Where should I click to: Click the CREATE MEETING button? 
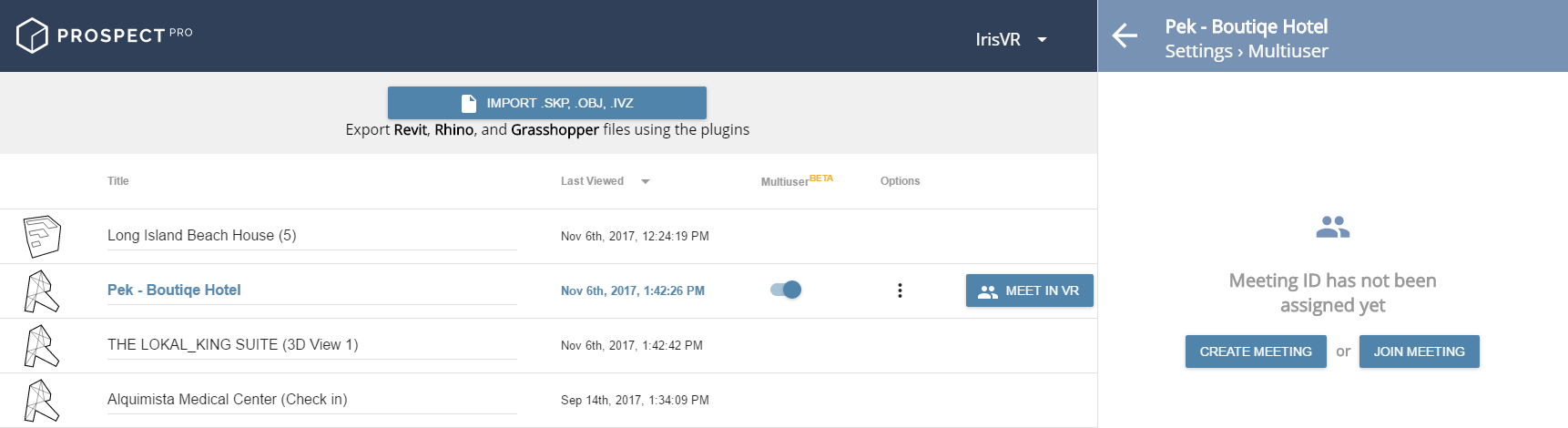(x=1256, y=352)
